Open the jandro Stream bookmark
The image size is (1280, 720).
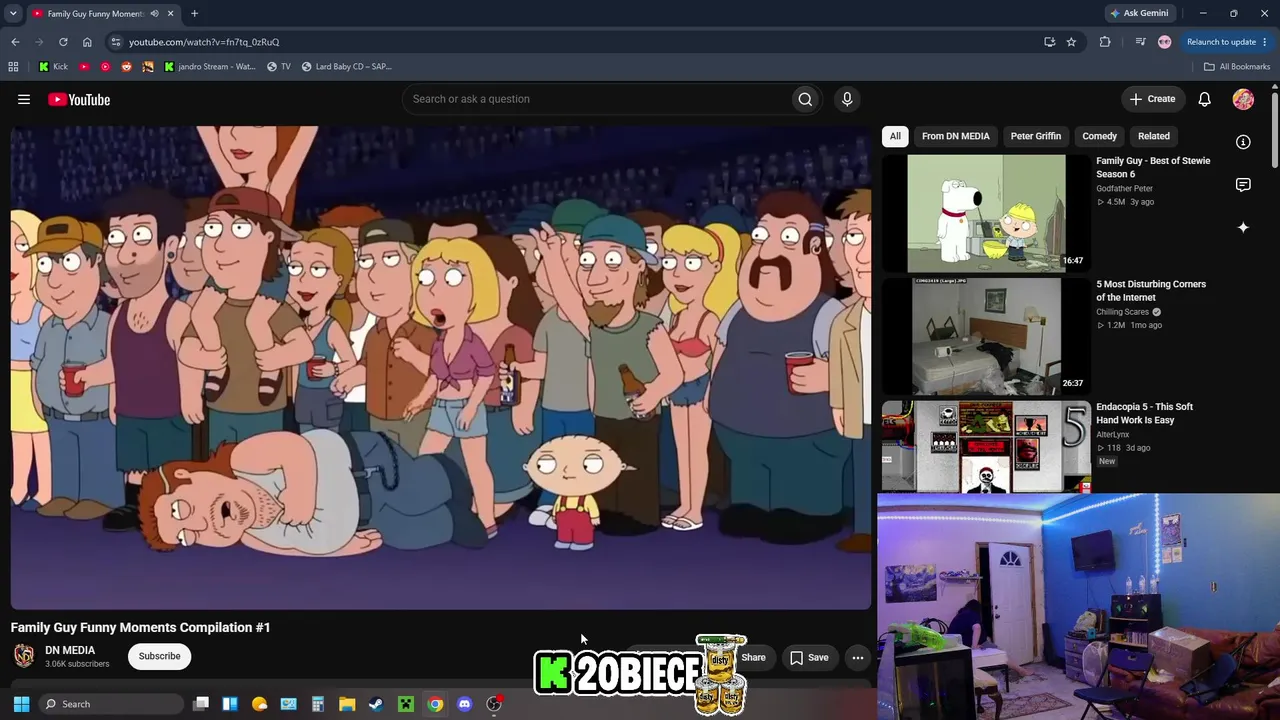[x=210, y=67]
